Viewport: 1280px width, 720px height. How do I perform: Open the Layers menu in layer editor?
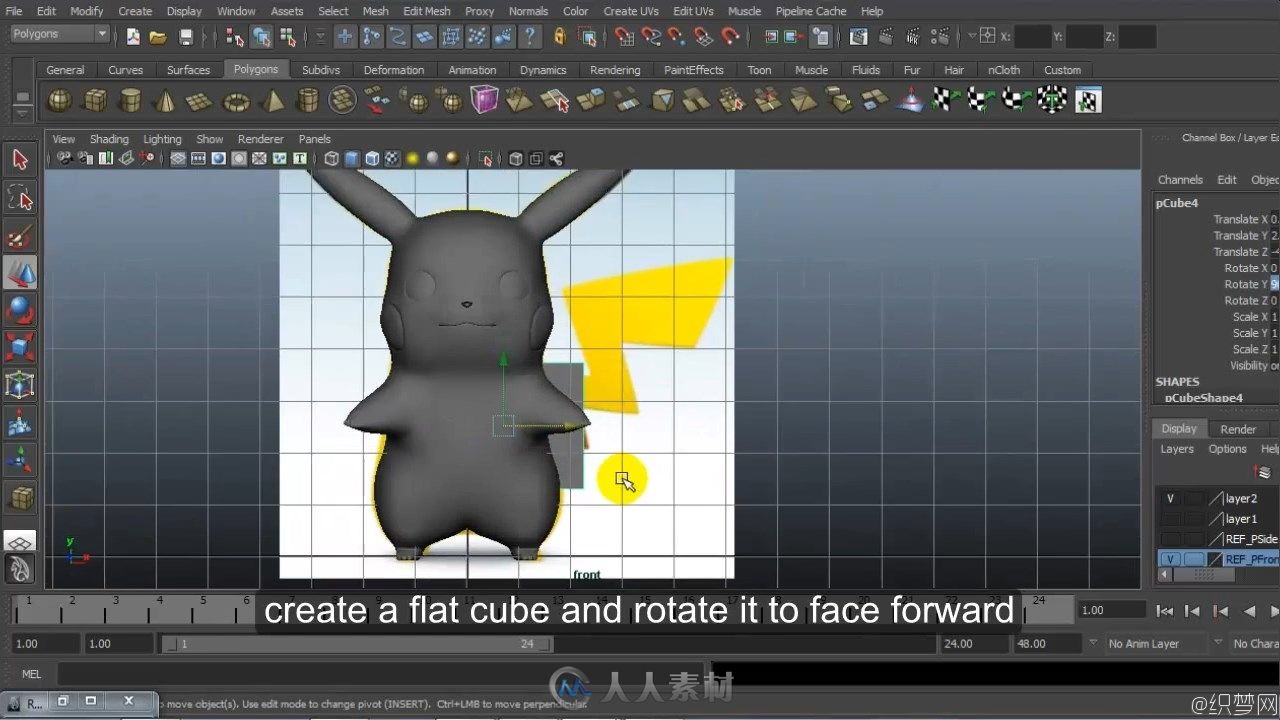click(1177, 449)
